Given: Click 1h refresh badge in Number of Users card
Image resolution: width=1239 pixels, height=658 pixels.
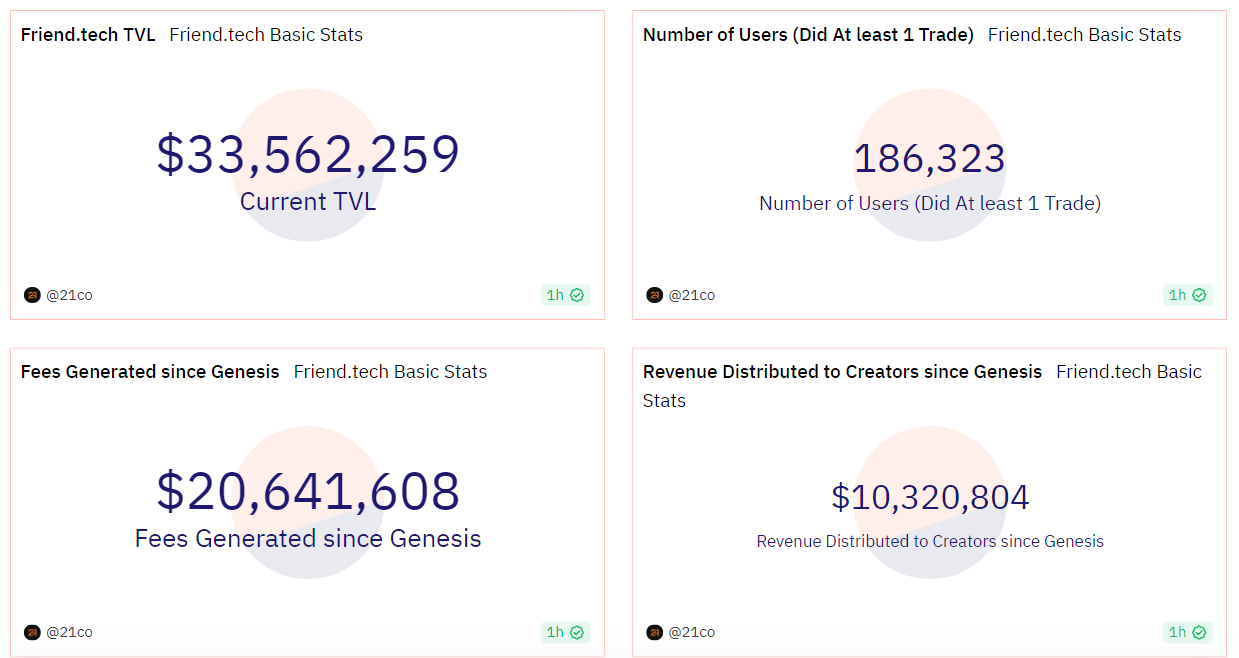Looking at the screenshot, I should (x=1187, y=295).
